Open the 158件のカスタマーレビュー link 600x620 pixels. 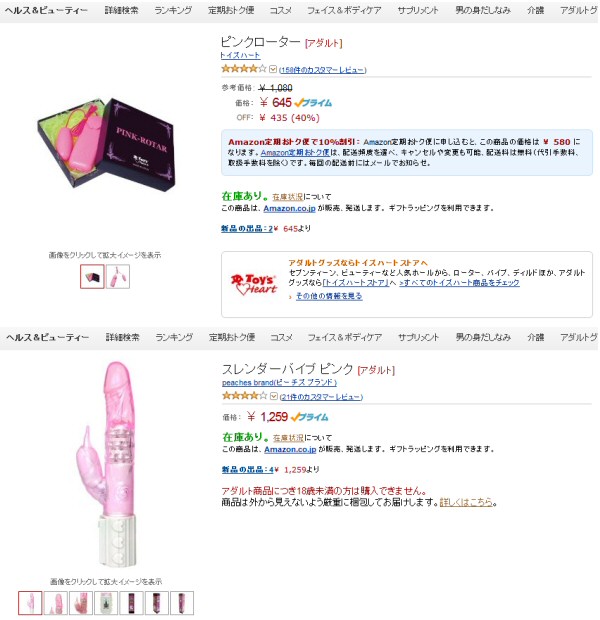coord(323,70)
